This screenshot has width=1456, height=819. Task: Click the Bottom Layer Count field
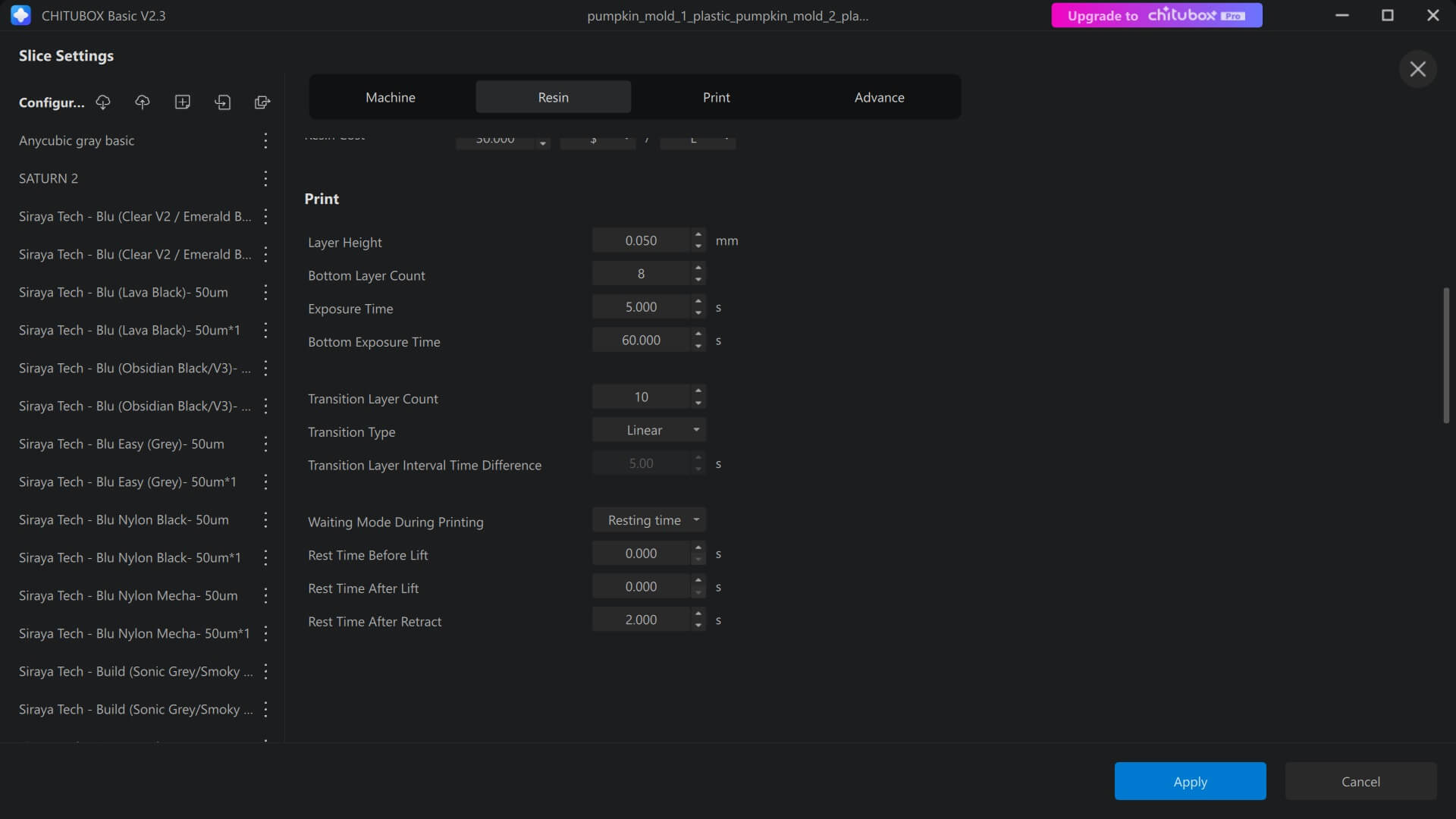pyautogui.click(x=642, y=274)
